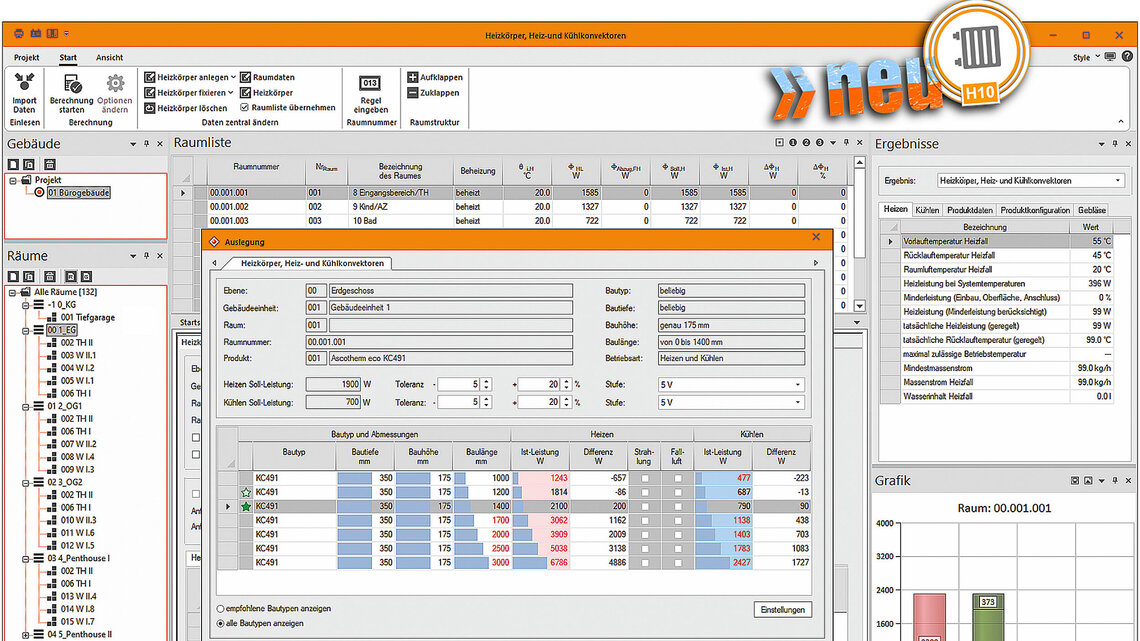
Task: Click the Import Daten icon
Action: [x=24, y=81]
